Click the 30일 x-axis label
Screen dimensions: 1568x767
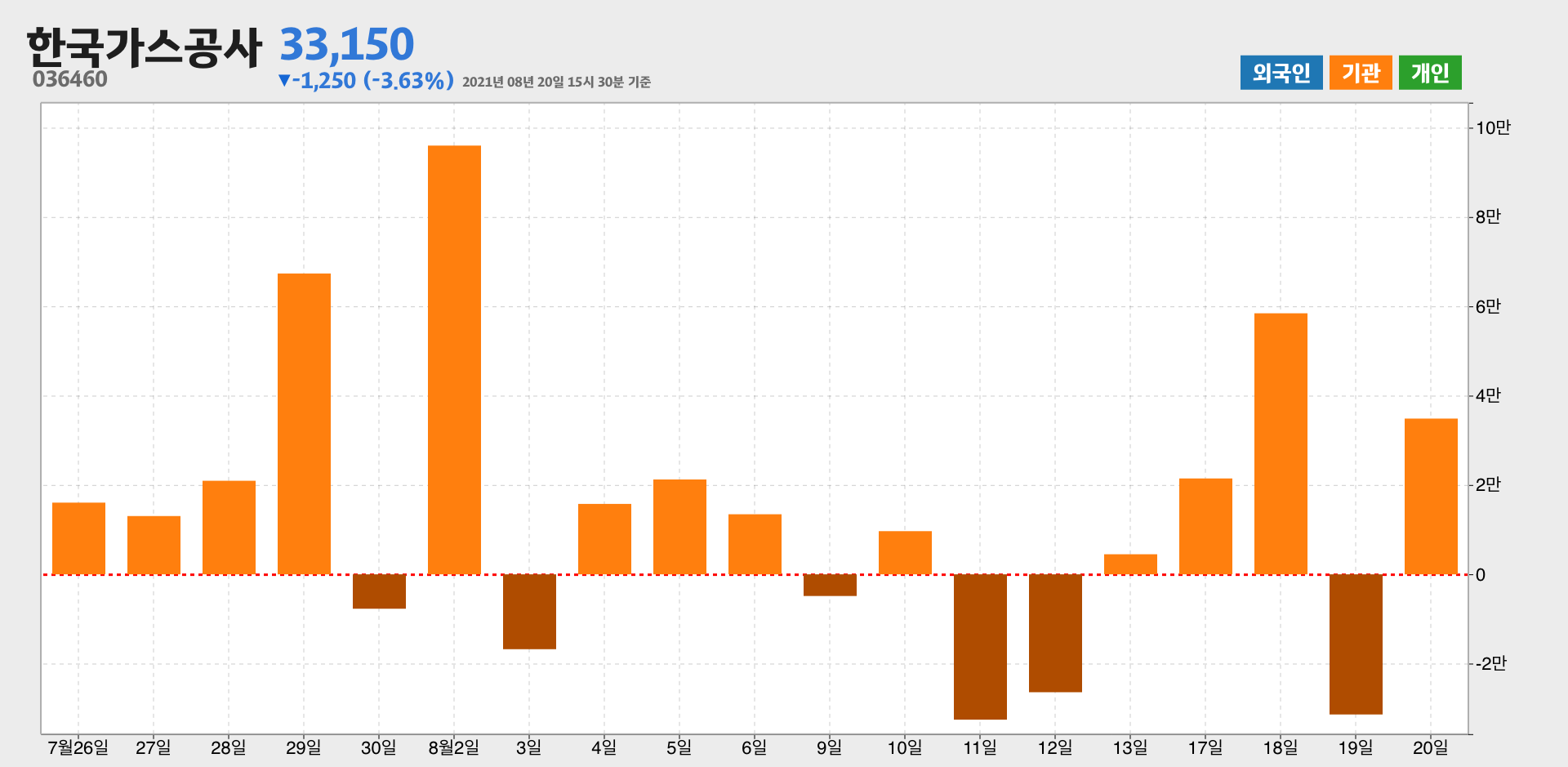tap(379, 747)
